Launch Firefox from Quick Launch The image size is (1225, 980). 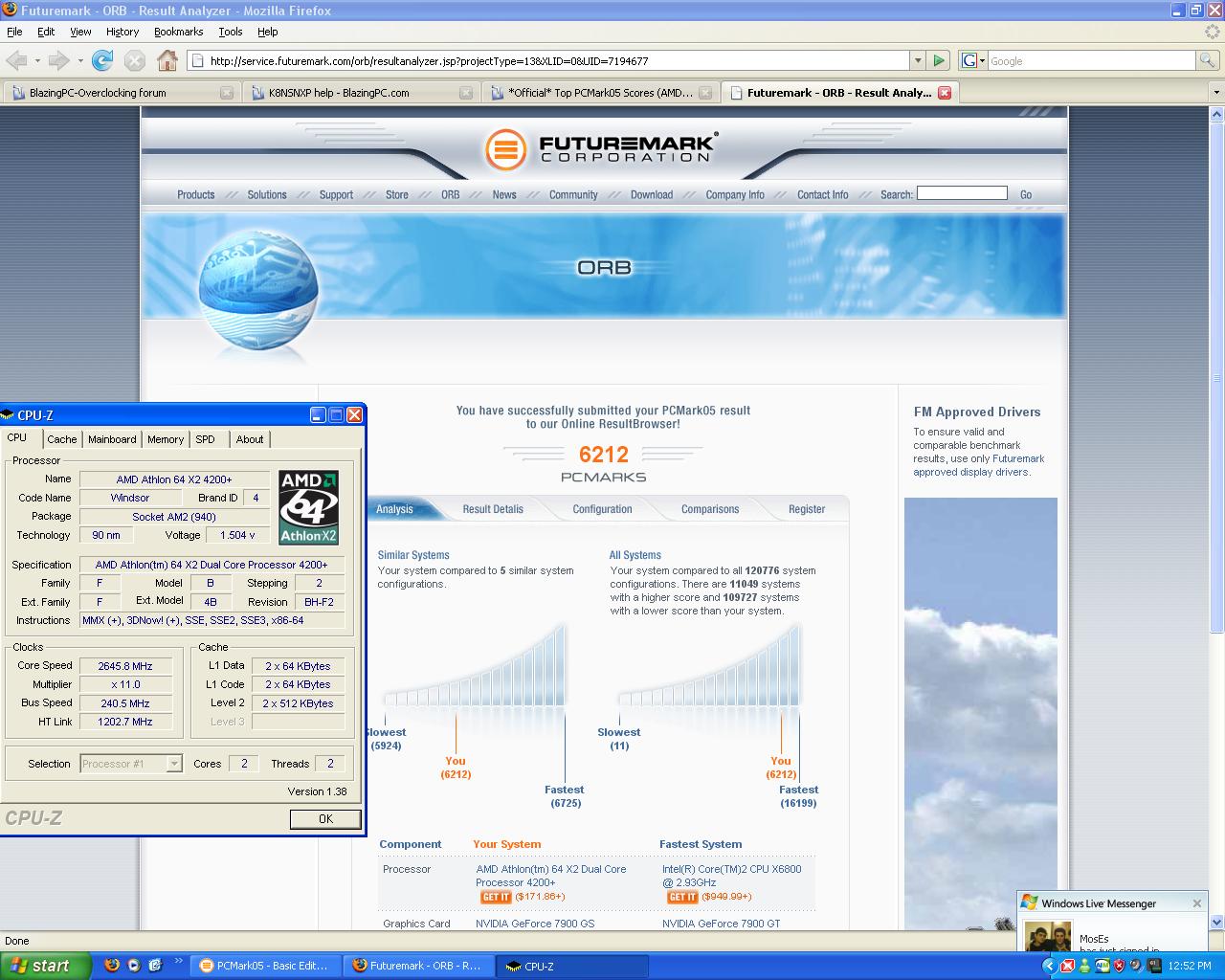tap(112, 966)
